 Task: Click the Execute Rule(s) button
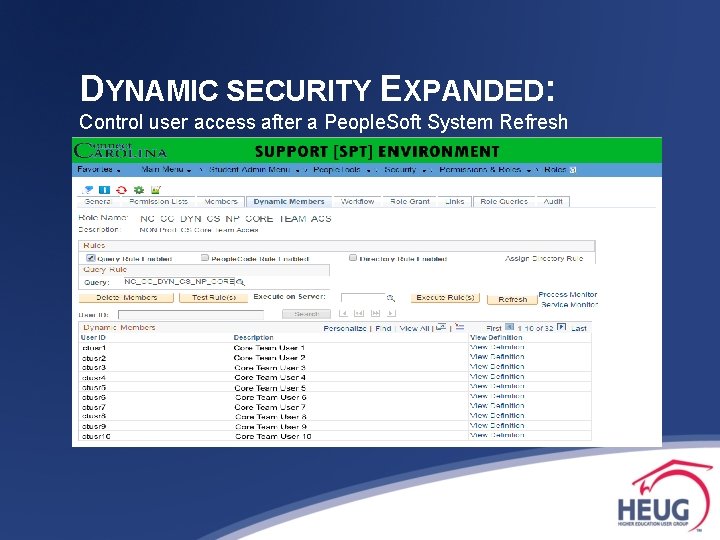(445, 298)
